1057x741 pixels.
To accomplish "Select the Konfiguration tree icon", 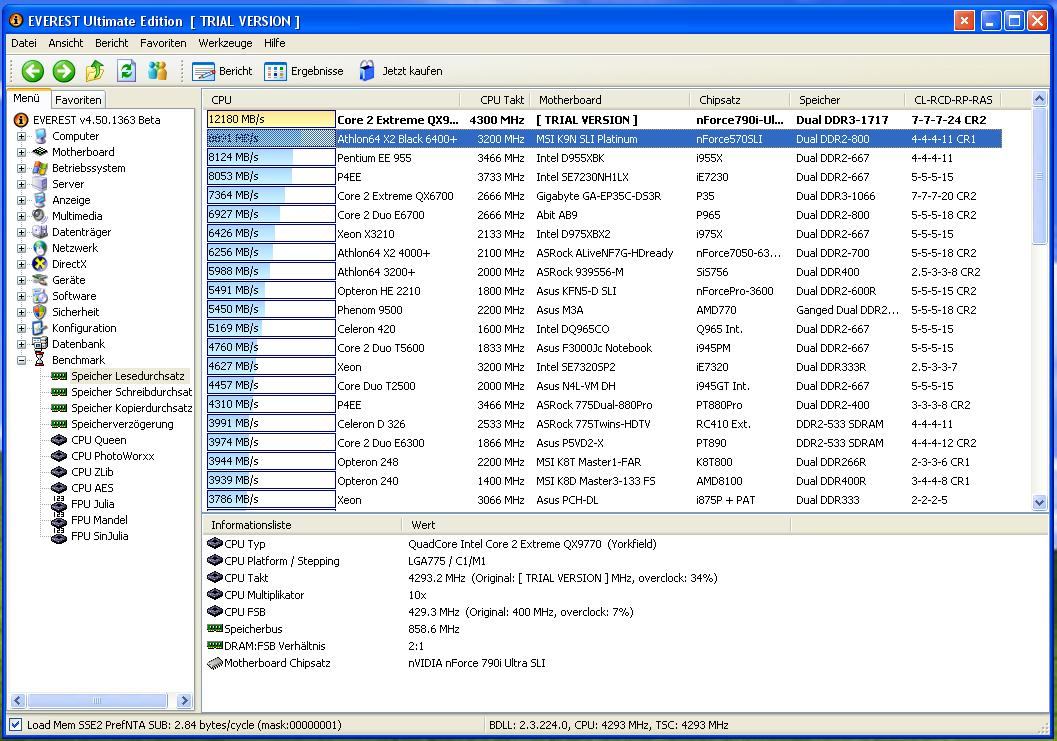I will [40, 328].
